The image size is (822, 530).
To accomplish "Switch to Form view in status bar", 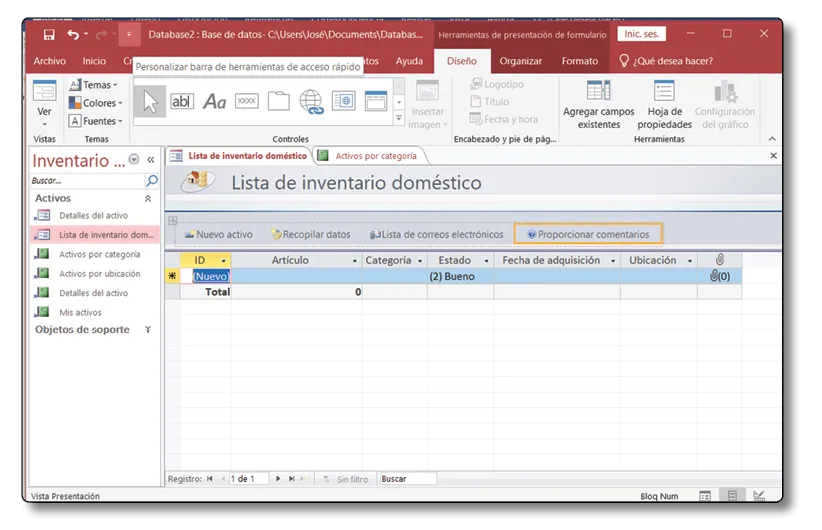I will (x=705, y=496).
